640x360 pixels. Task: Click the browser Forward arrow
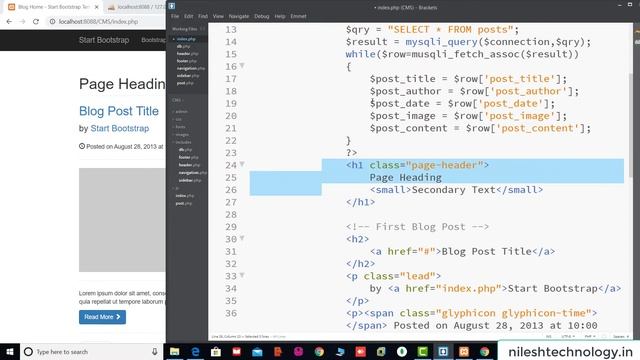pos(22,22)
